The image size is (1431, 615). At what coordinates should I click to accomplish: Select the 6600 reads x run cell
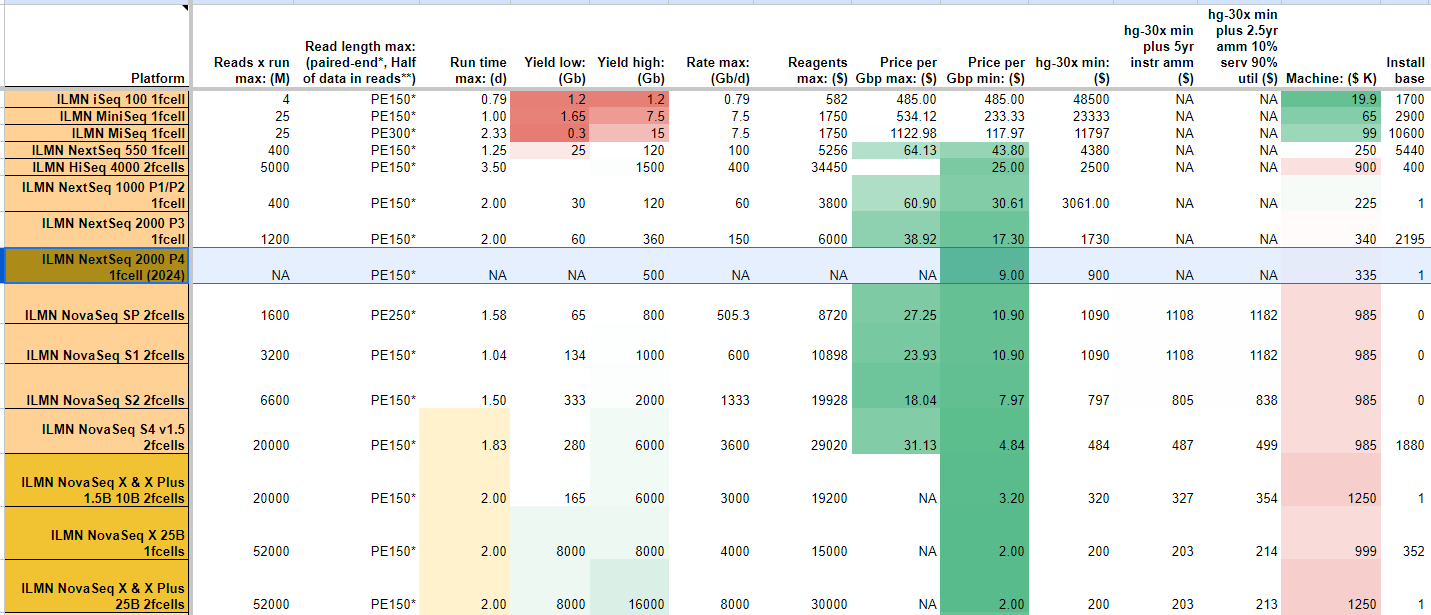tap(243, 386)
